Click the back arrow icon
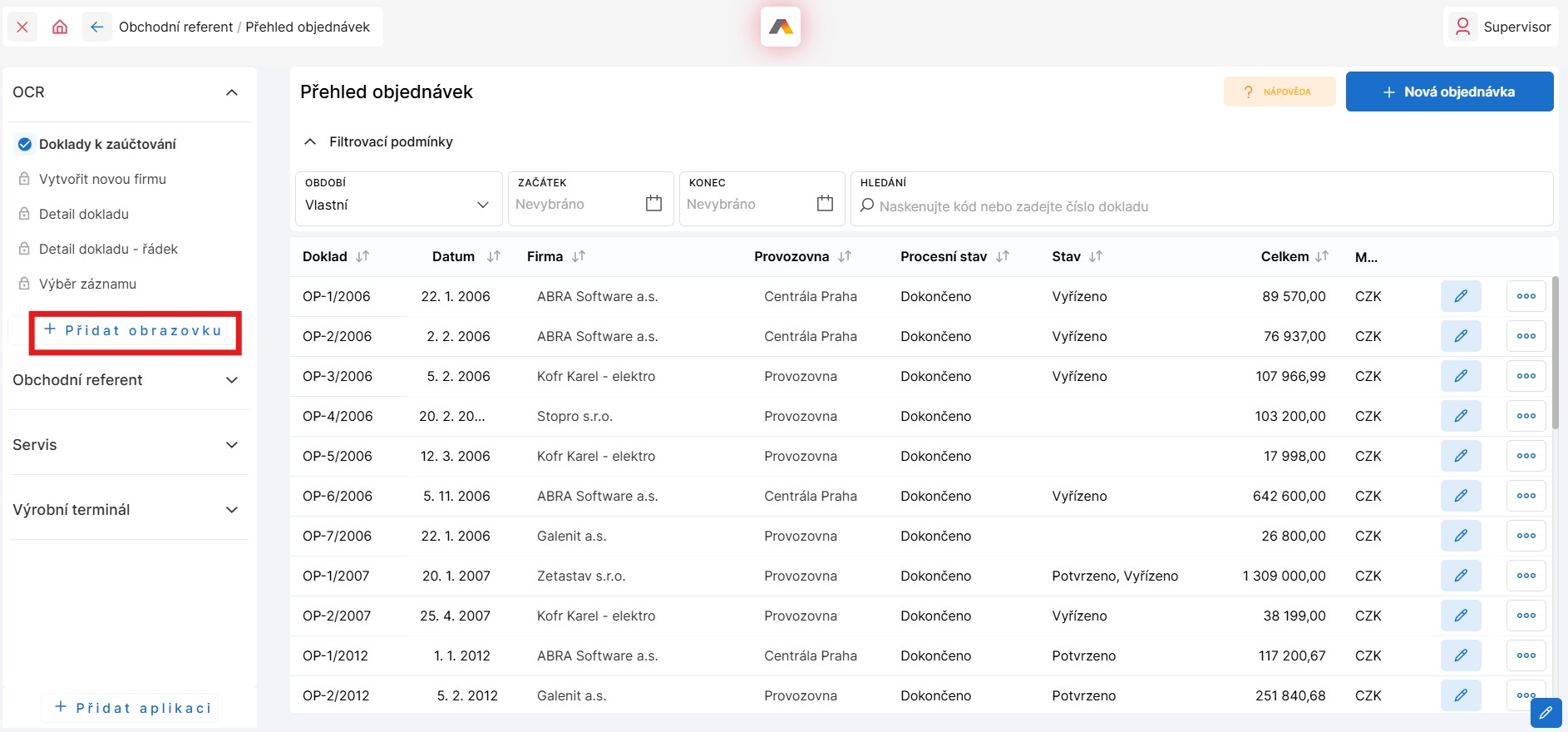Screen dimensions: 1568x732 click(x=97, y=27)
